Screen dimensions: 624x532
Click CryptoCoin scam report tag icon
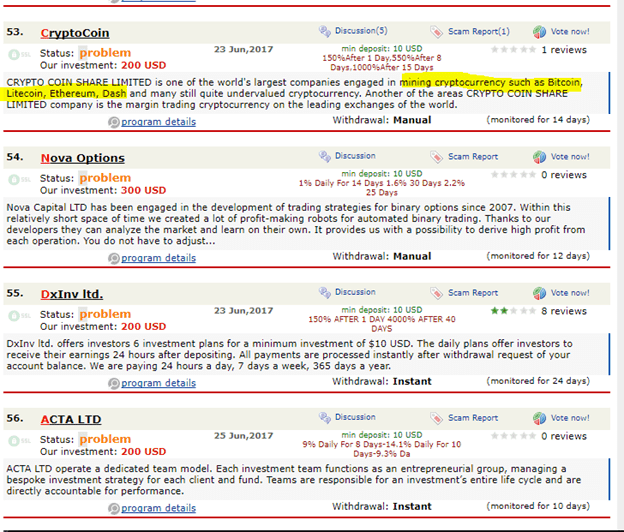pyautogui.click(x=436, y=32)
